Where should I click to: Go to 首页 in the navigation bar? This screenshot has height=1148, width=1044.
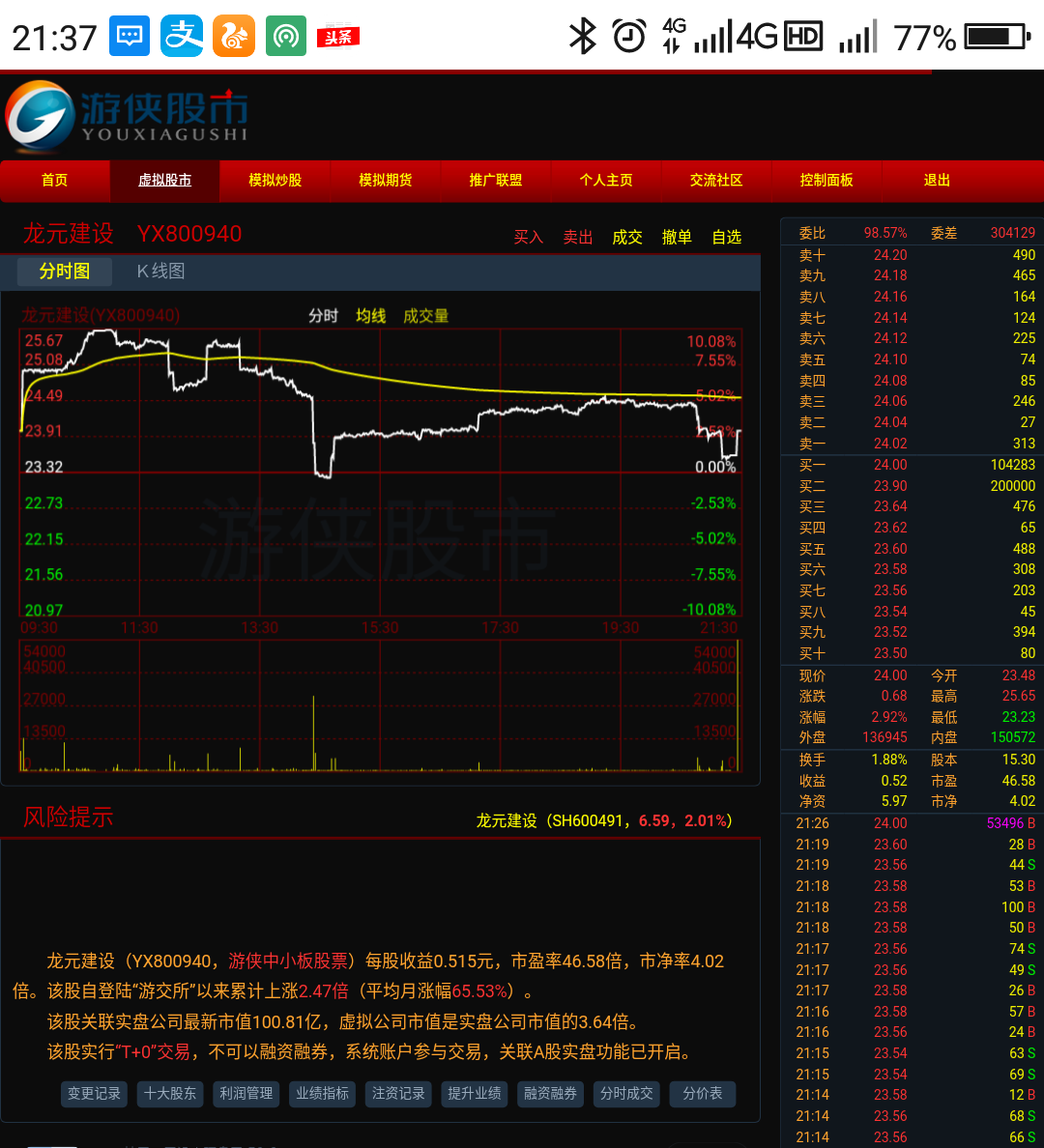click(55, 181)
